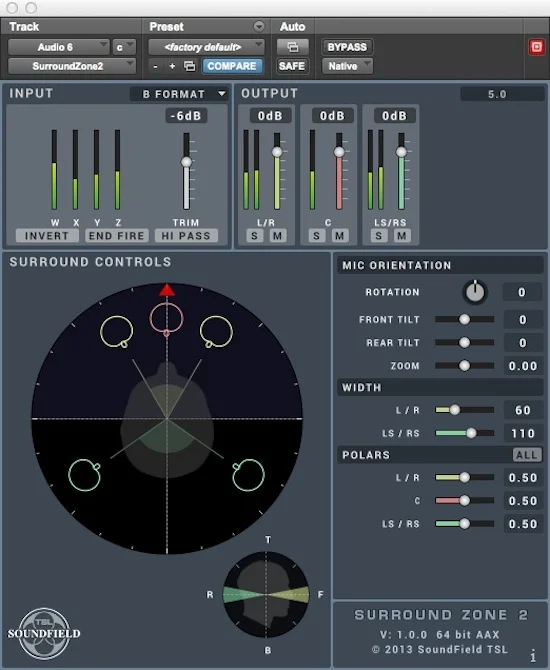Viewport: 550px width, 670px height.
Task: Select the pink center mic polar circle
Action: [x=167, y=318]
